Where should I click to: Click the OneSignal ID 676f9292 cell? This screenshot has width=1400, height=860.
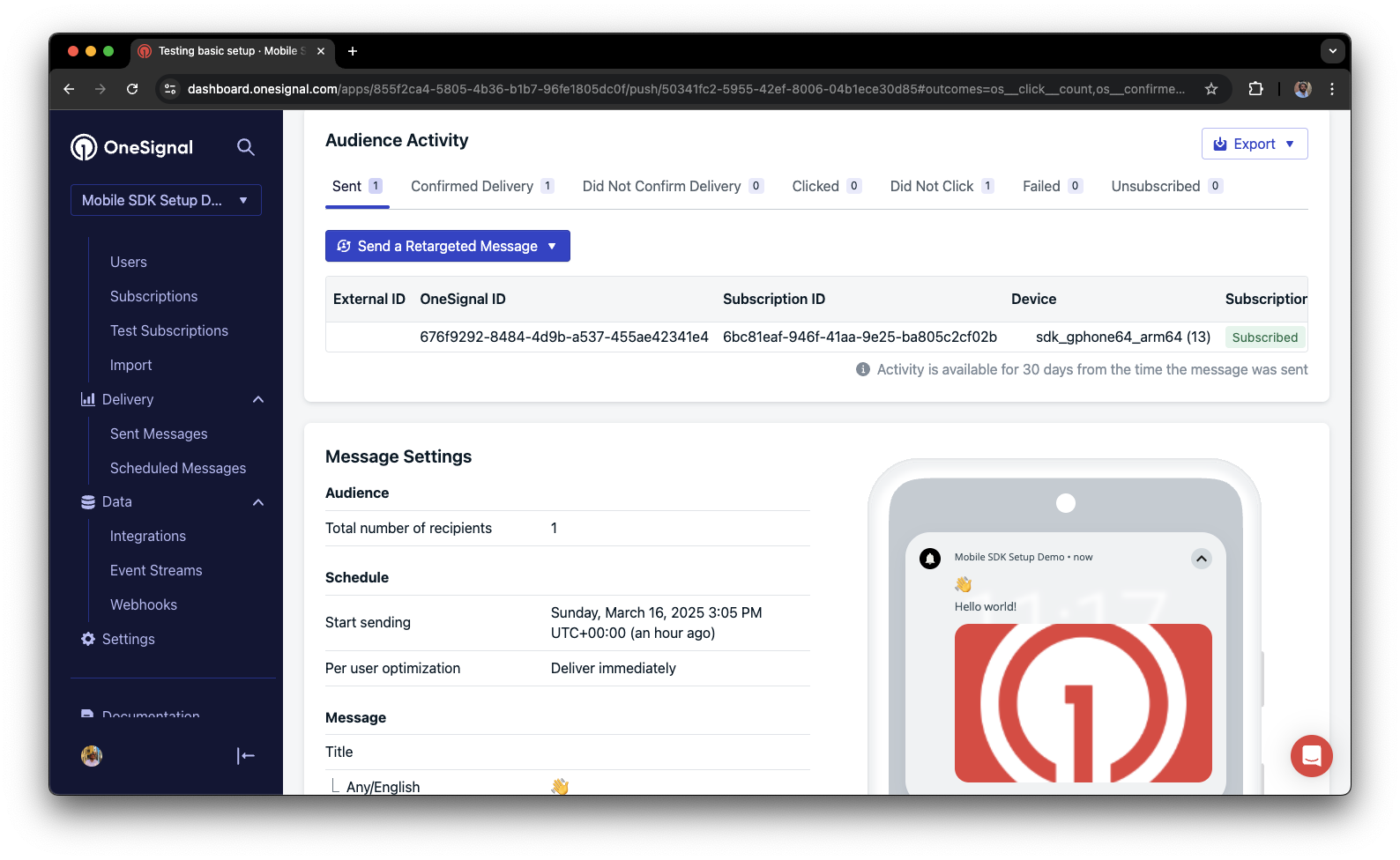[x=564, y=337]
